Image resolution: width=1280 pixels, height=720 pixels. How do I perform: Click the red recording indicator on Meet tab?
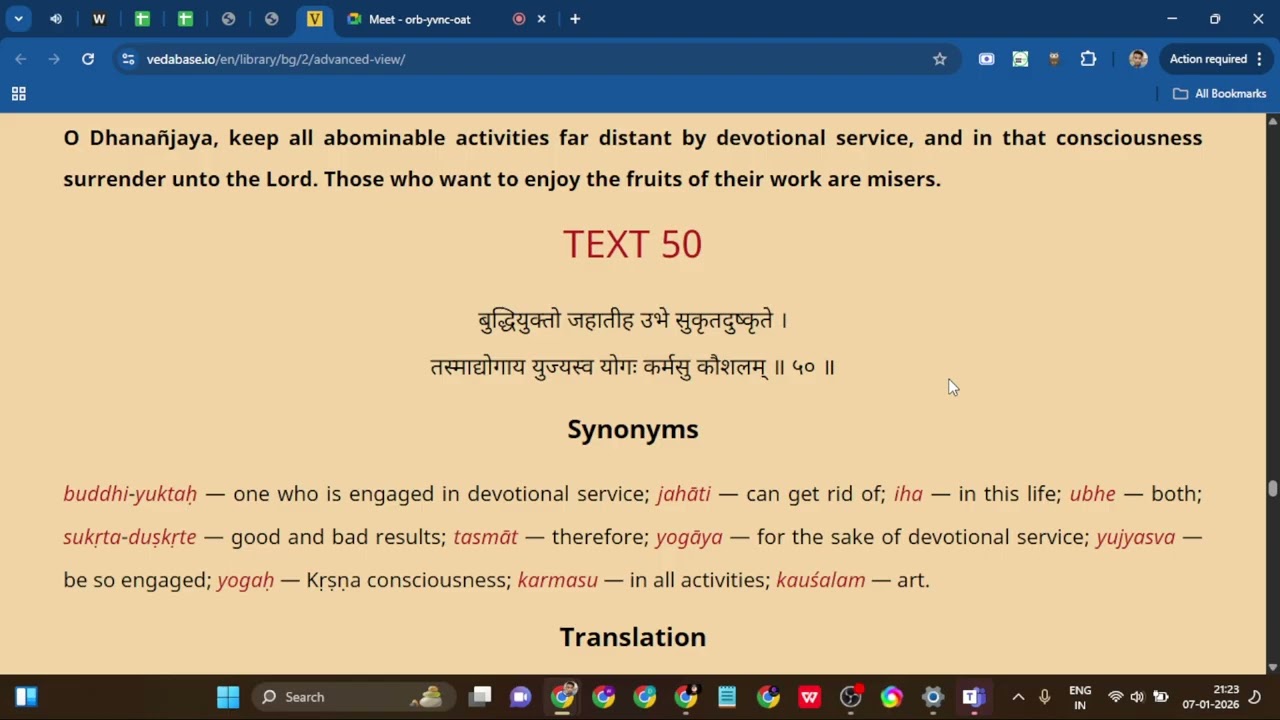[518, 19]
